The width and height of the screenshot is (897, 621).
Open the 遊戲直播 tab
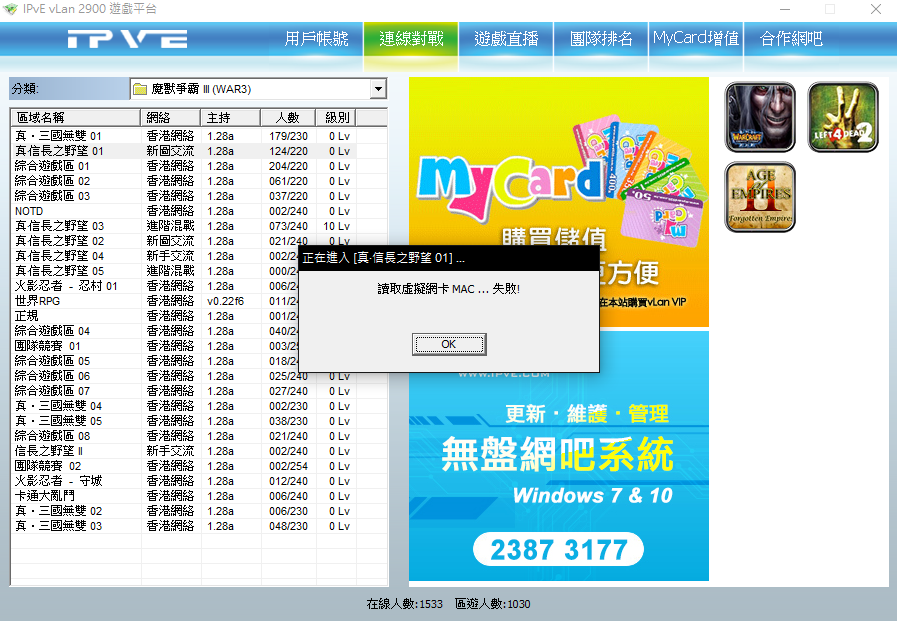506,39
